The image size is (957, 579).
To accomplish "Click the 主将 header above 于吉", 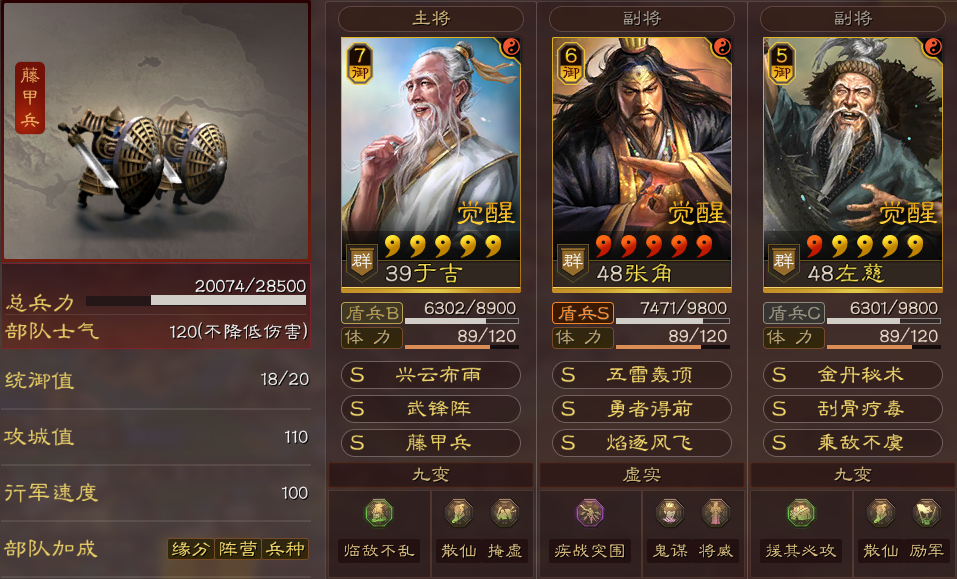I will click(x=431, y=19).
